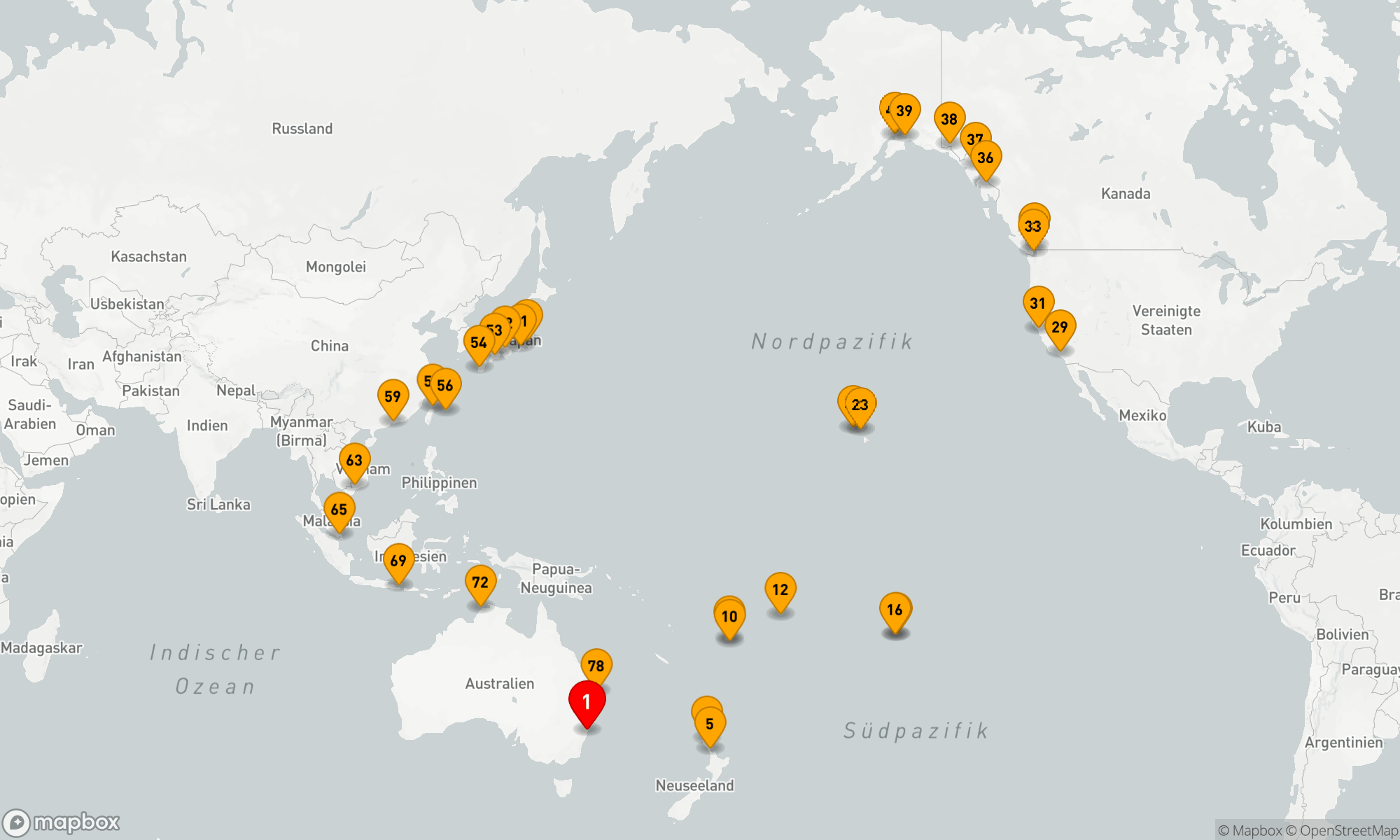The height and width of the screenshot is (840, 1400).
Task: Click the red map marker numbered 1
Action: (x=587, y=702)
